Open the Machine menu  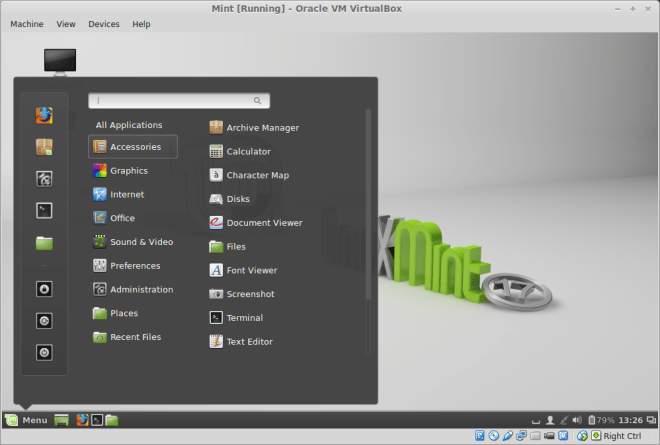(x=27, y=24)
